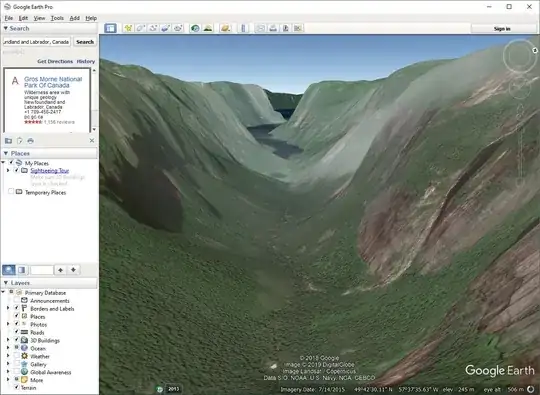
Task: Open the Tools menu
Action: pyautogui.click(x=57, y=18)
